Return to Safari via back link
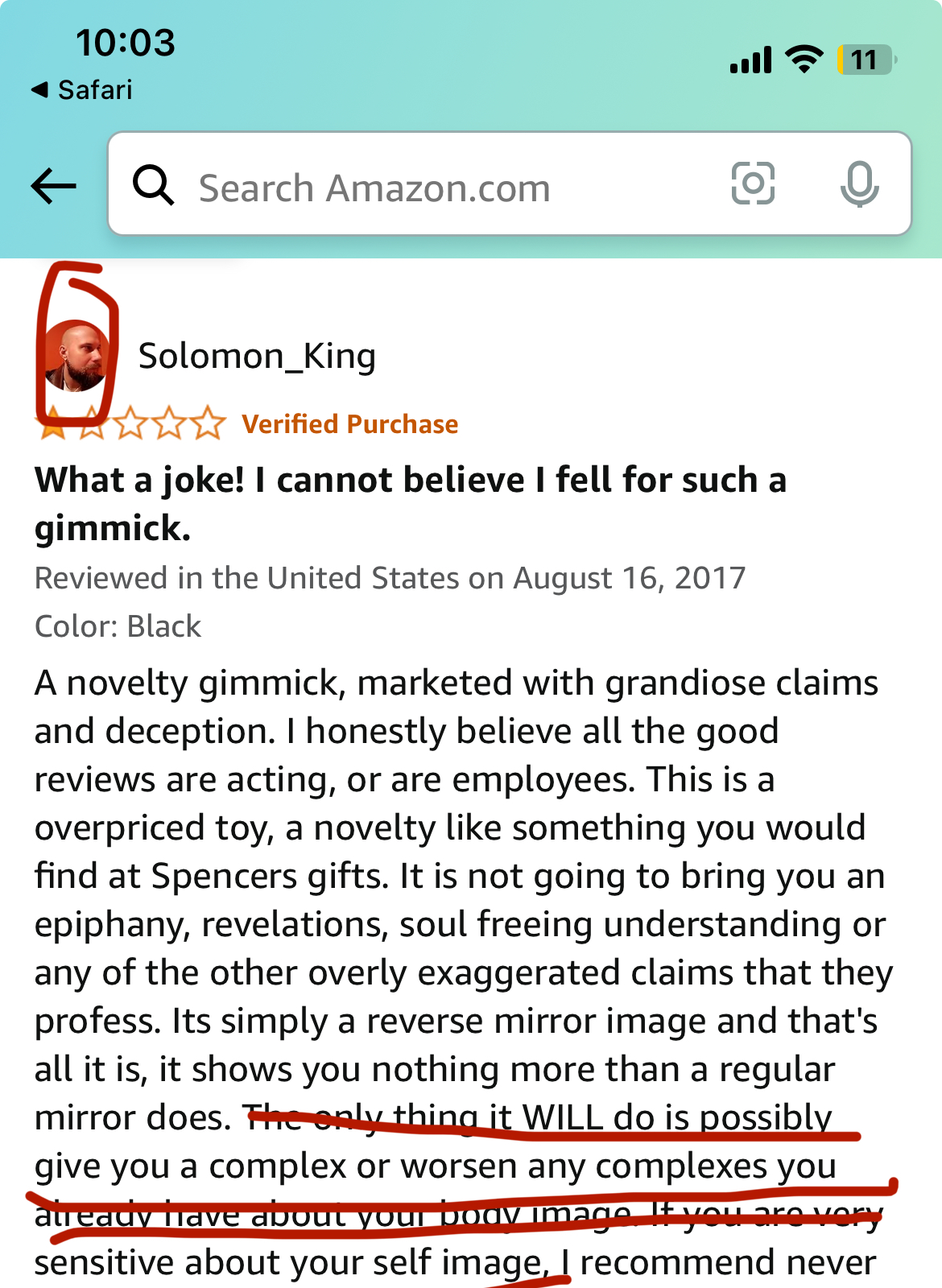The image size is (942, 1288). point(81,89)
